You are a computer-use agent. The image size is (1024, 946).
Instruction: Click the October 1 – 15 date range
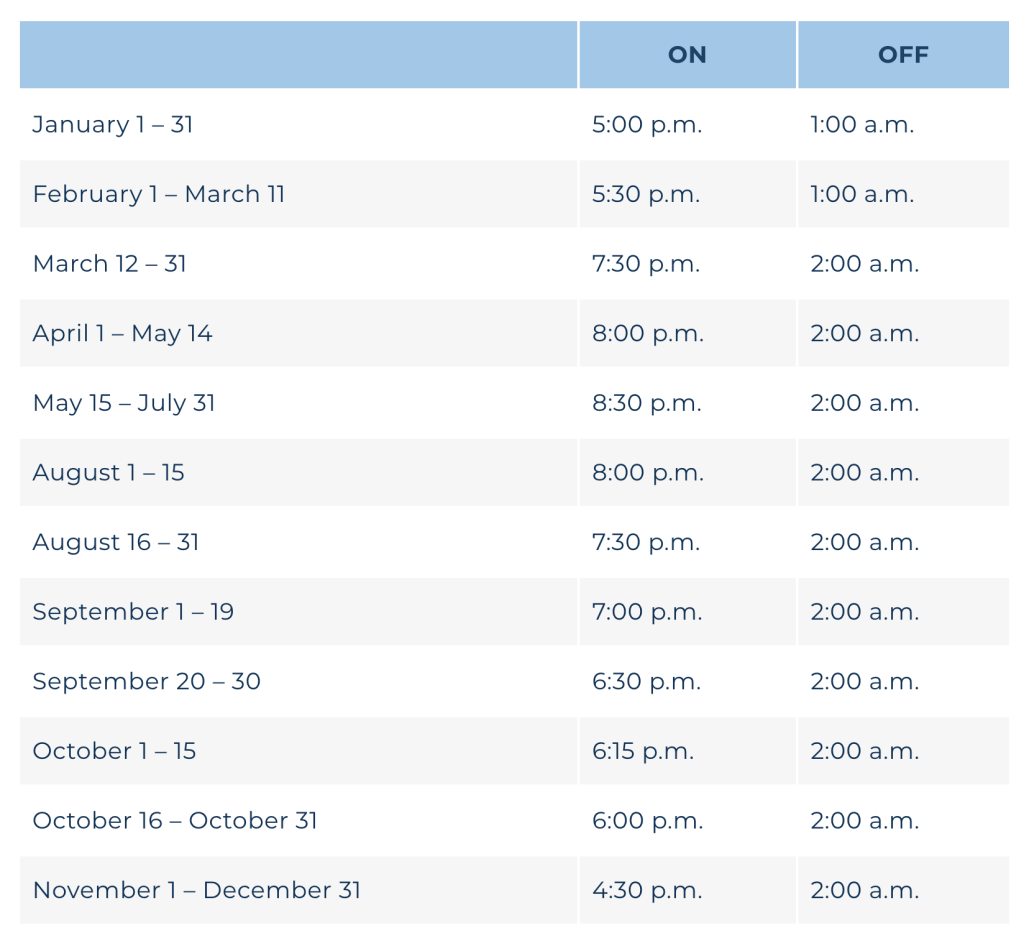pyautogui.click(x=115, y=751)
